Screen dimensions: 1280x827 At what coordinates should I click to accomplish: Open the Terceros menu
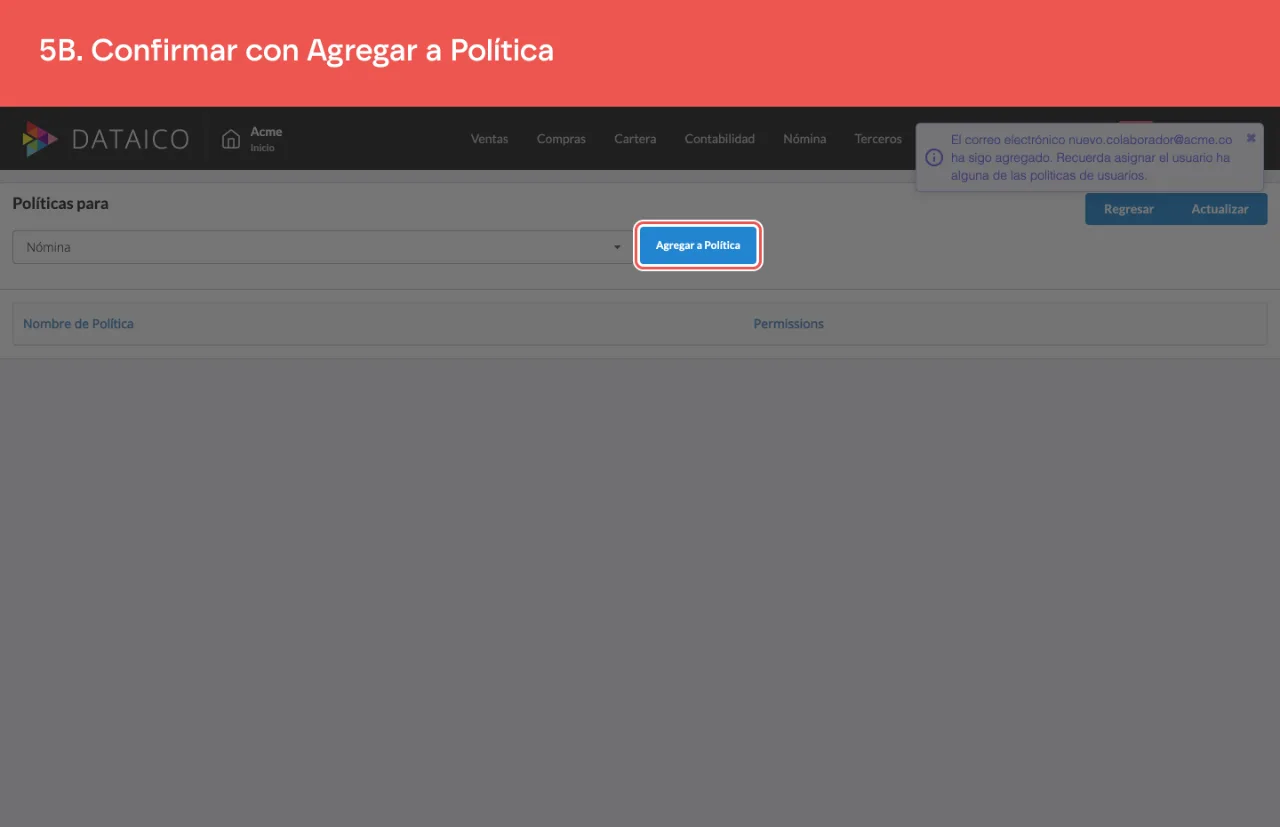pos(878,139)
